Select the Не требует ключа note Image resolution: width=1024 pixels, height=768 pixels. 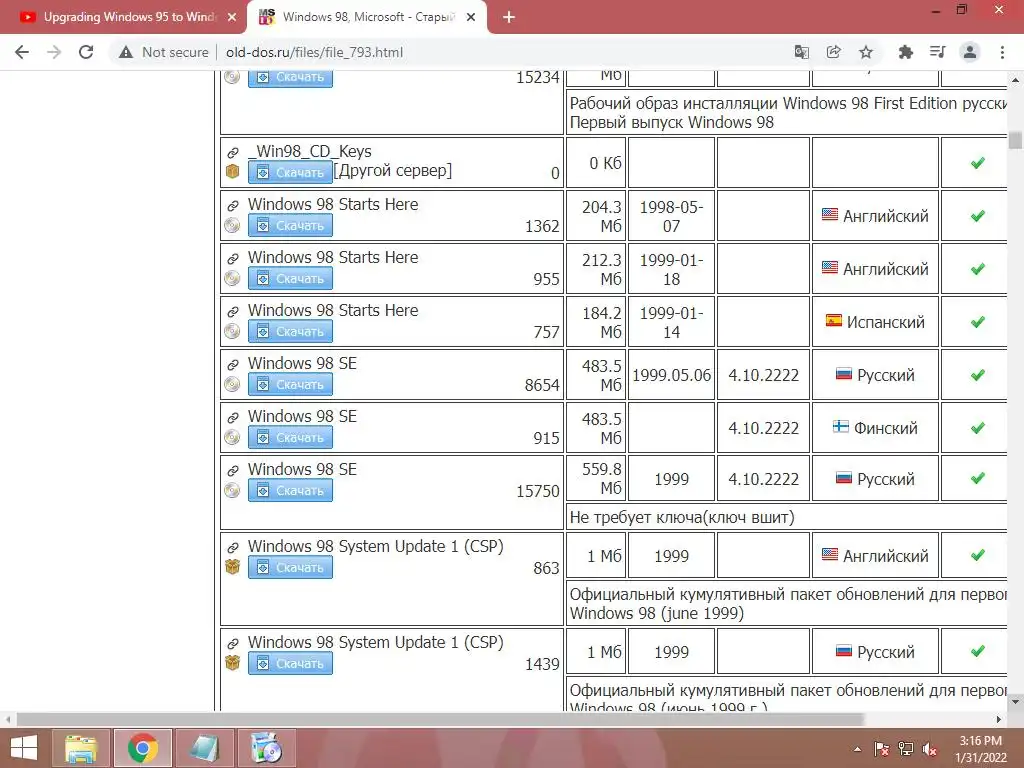(x=682, y=517)
